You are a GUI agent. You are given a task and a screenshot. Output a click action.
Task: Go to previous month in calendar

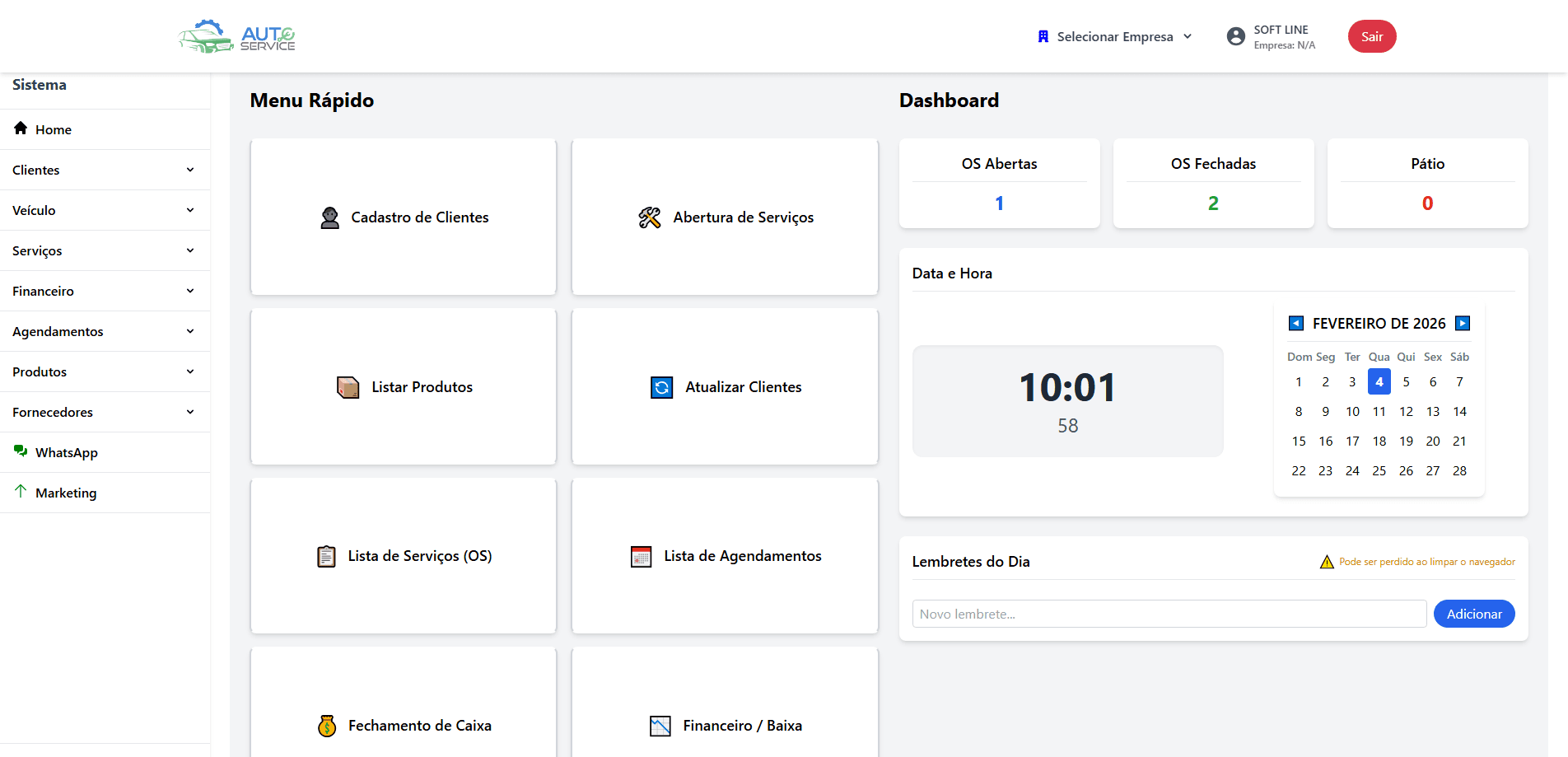click(x=1296, y=323)
